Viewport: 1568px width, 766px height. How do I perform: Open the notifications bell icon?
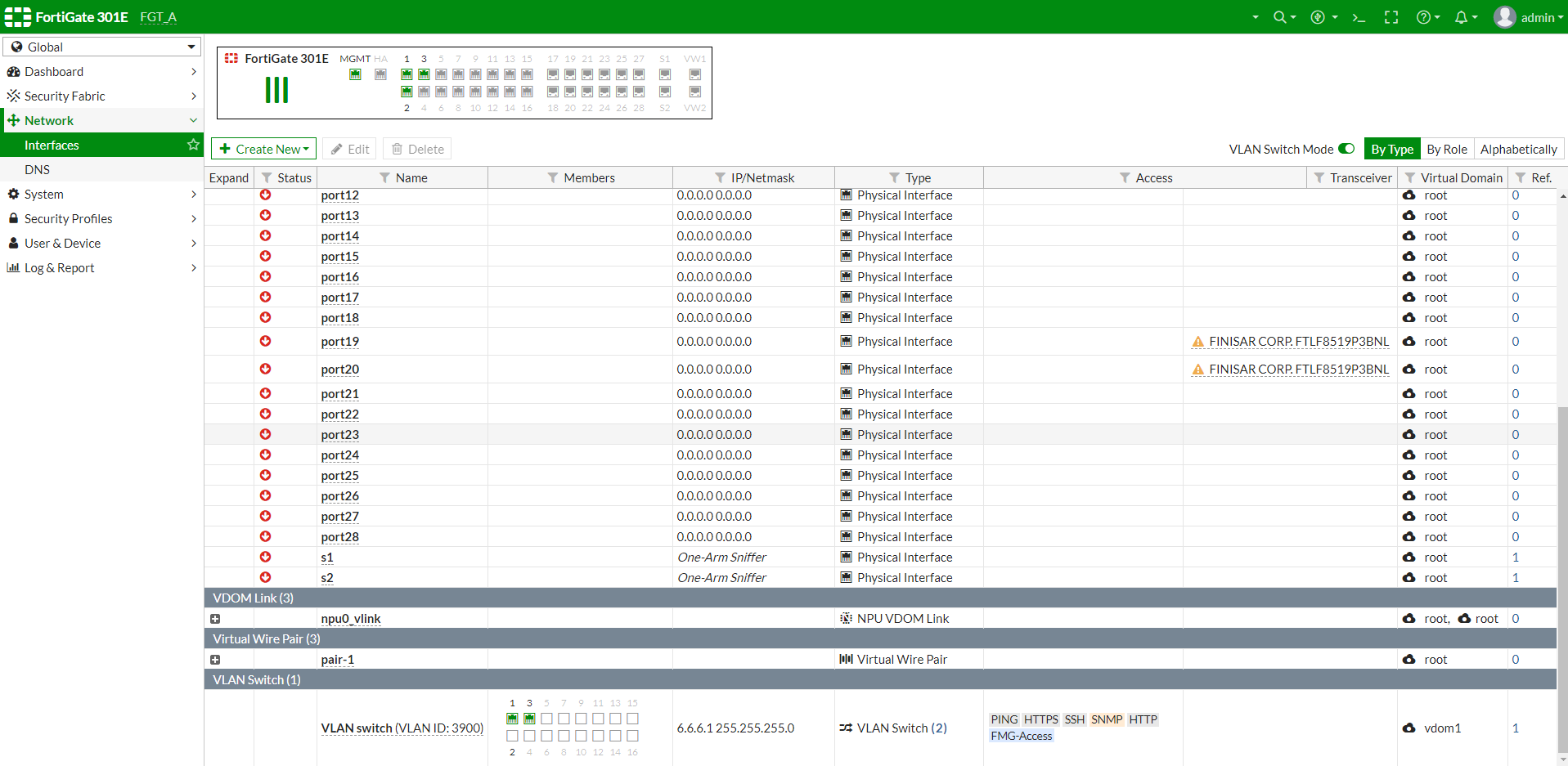pyautogui.click(x=1461, y=17)
